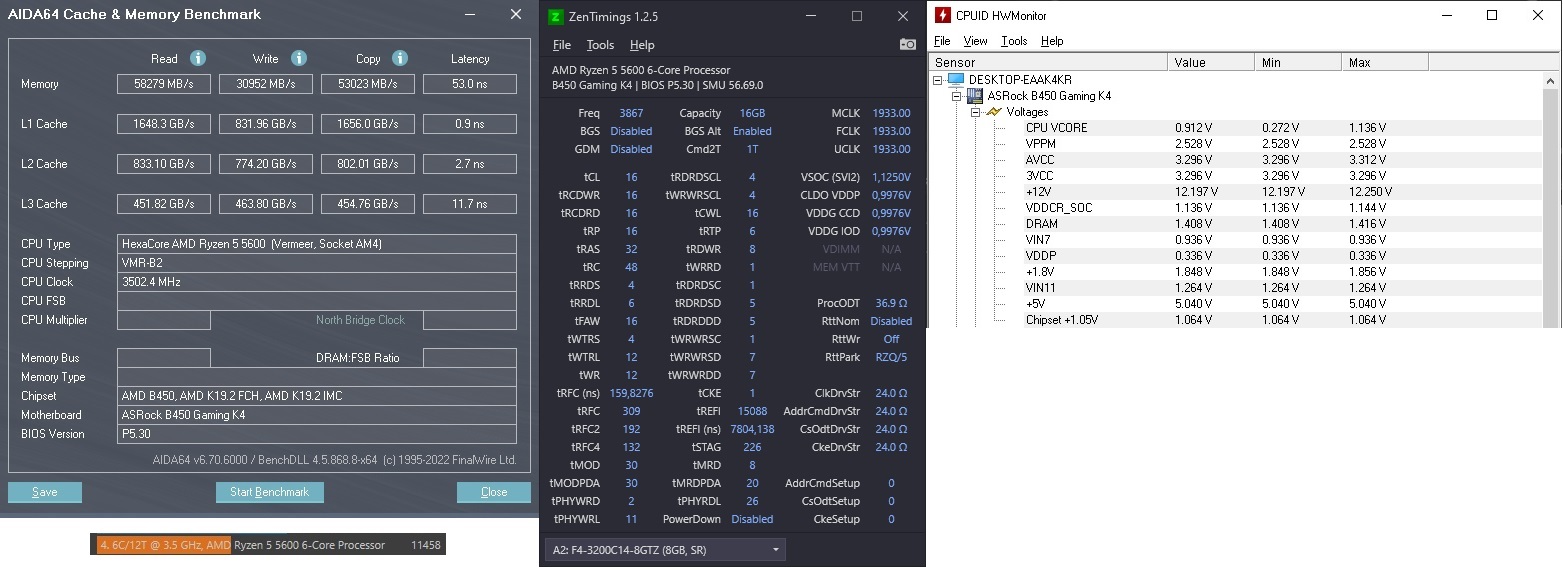The image size is (1563, 568).
Task: Click the Memory Read 58279 MB/s field
Action: 164,84
